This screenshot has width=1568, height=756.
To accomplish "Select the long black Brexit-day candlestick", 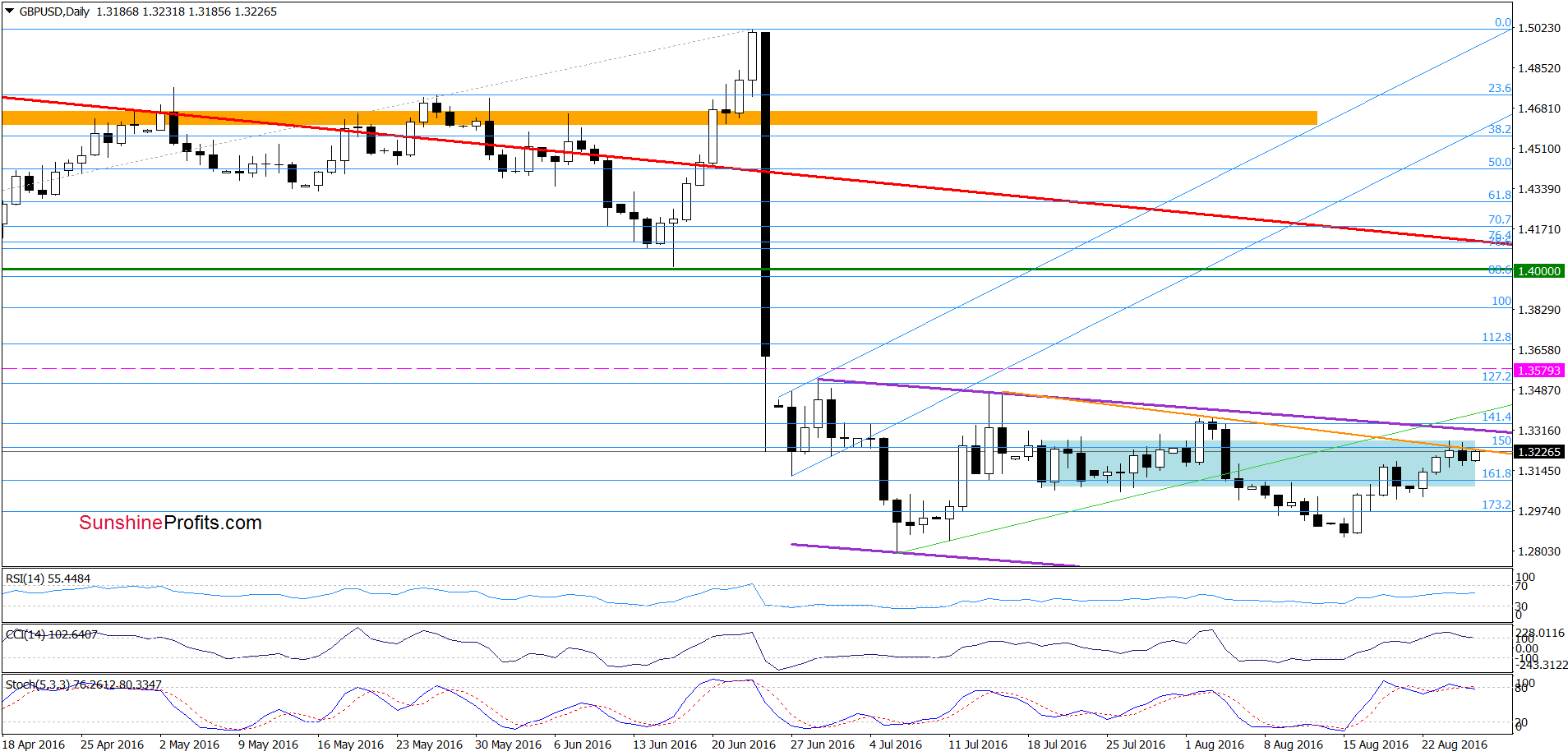I will pos(766,194).
